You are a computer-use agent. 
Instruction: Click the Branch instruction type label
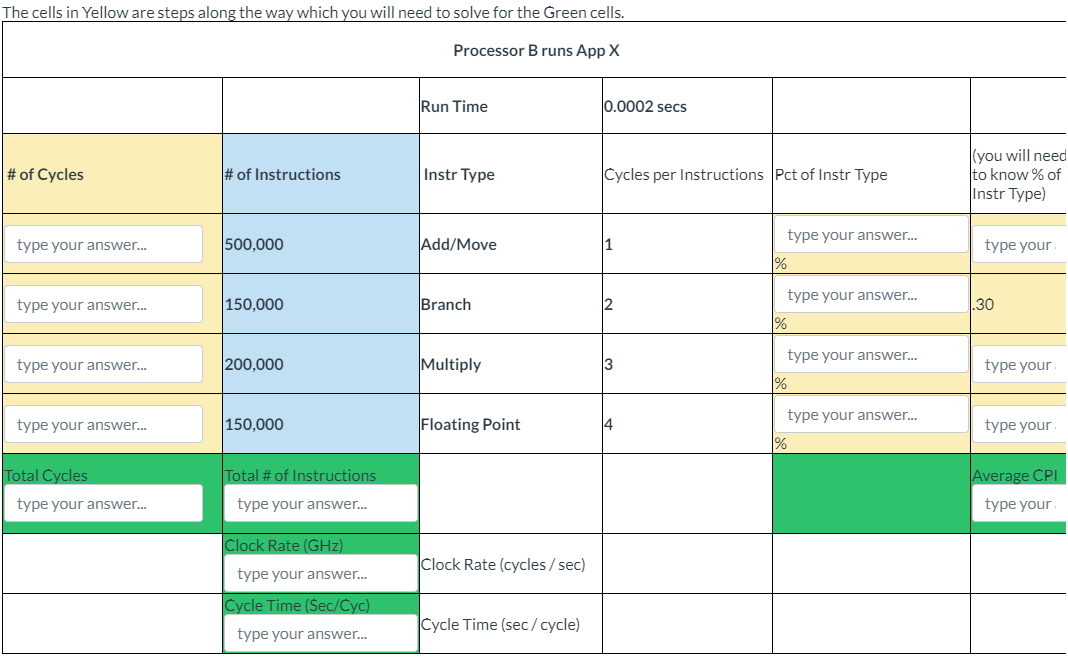446,304
